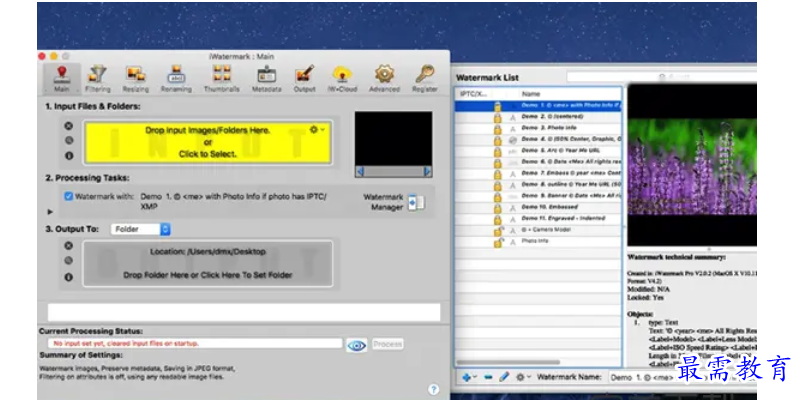
Task: Toggle the Watermark with checkbox
Action: pos(68,196)
